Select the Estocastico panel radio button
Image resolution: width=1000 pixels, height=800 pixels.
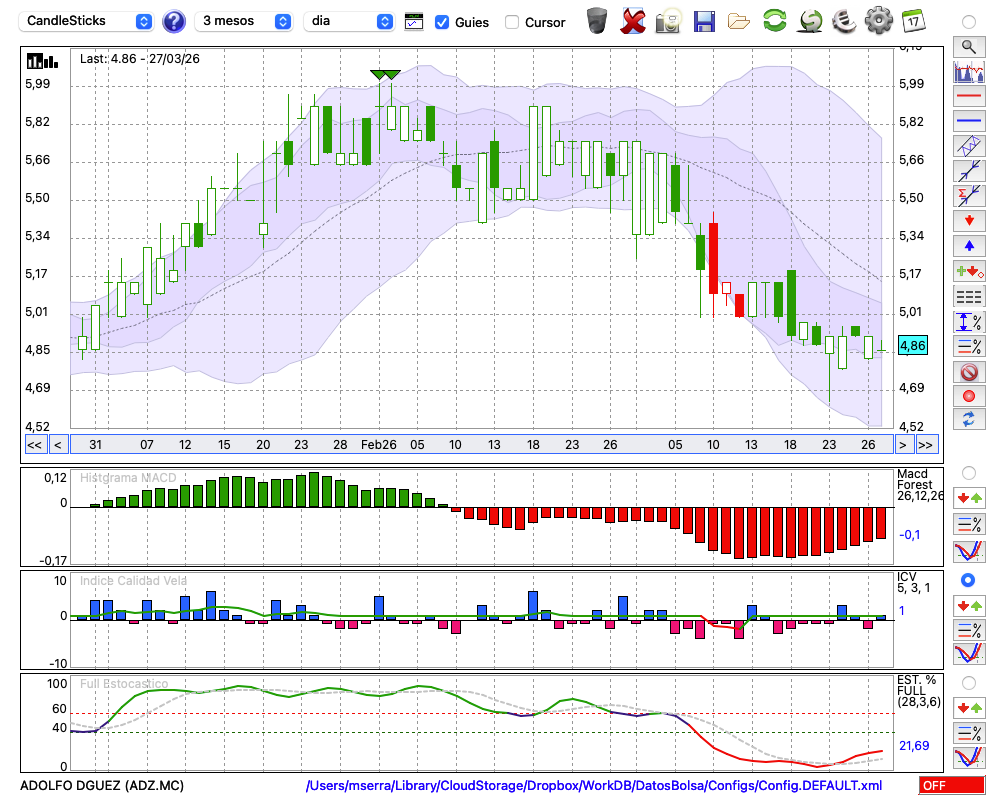pos(969,683)
